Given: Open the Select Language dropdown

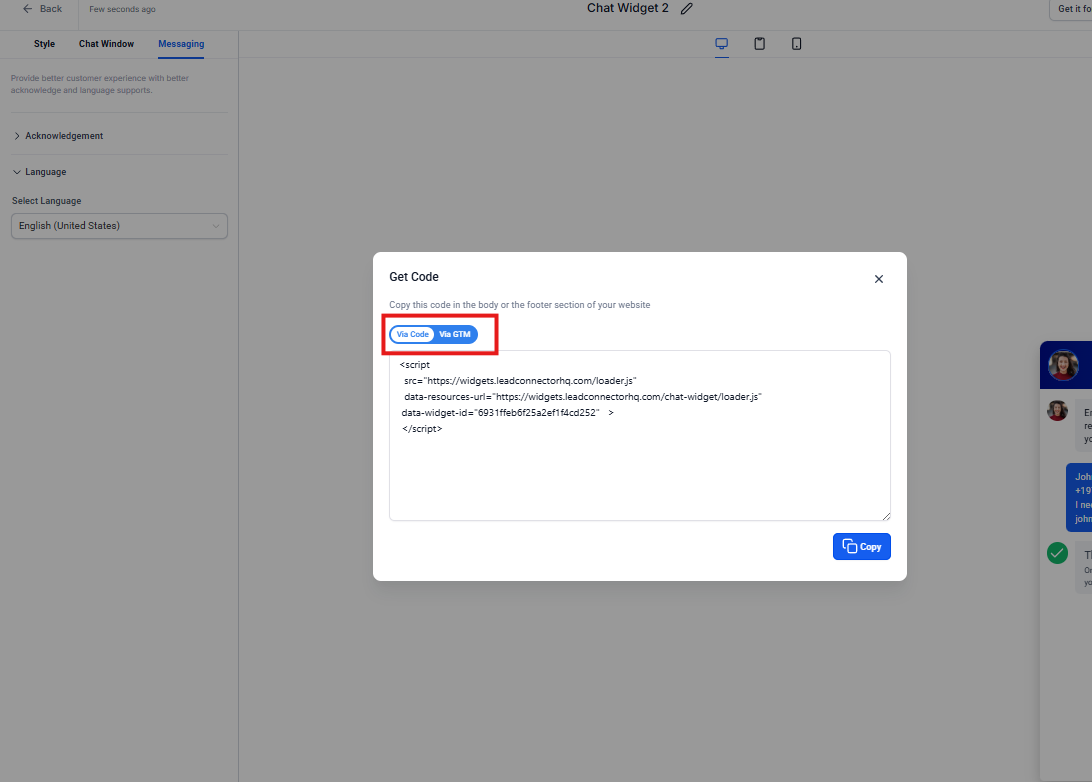Looking at the screenshot, I should pyautogui.click(x=119, y=226).
